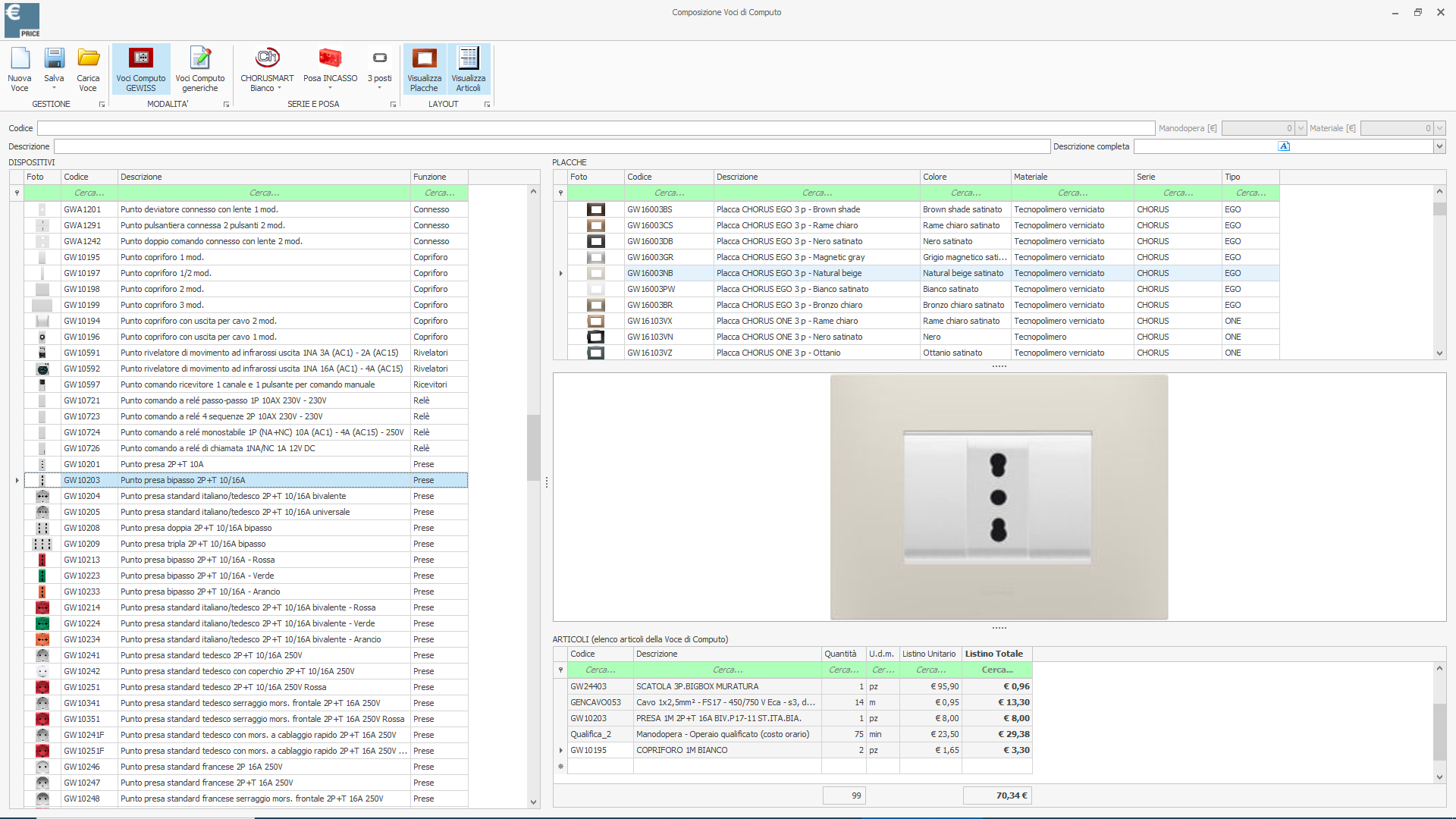
Task: Select article GENCAVO053 cable row
Action: click(x=799, y=702)
